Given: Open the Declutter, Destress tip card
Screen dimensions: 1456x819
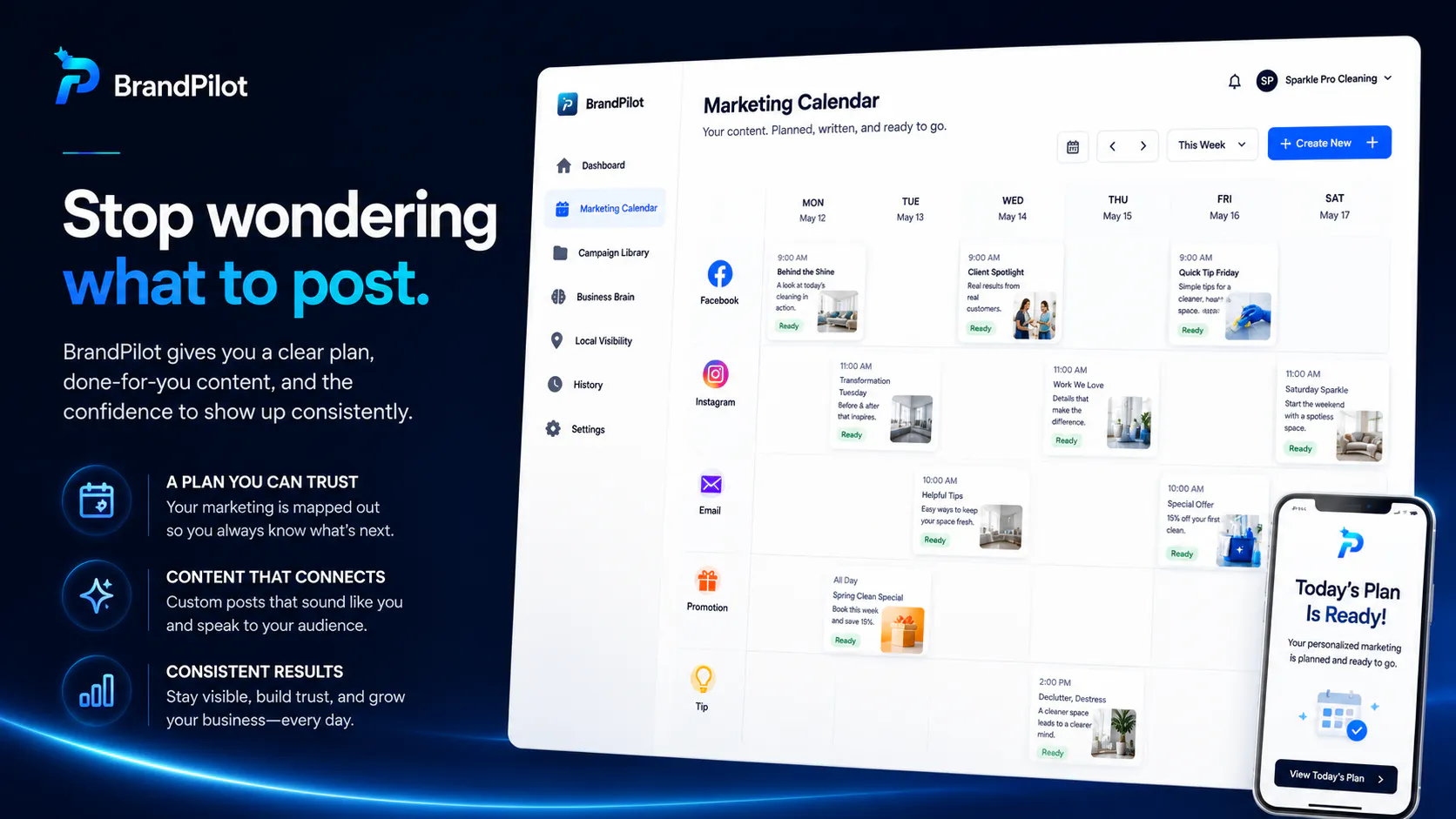Looking at the screenshot, I should coord(1086,718).
